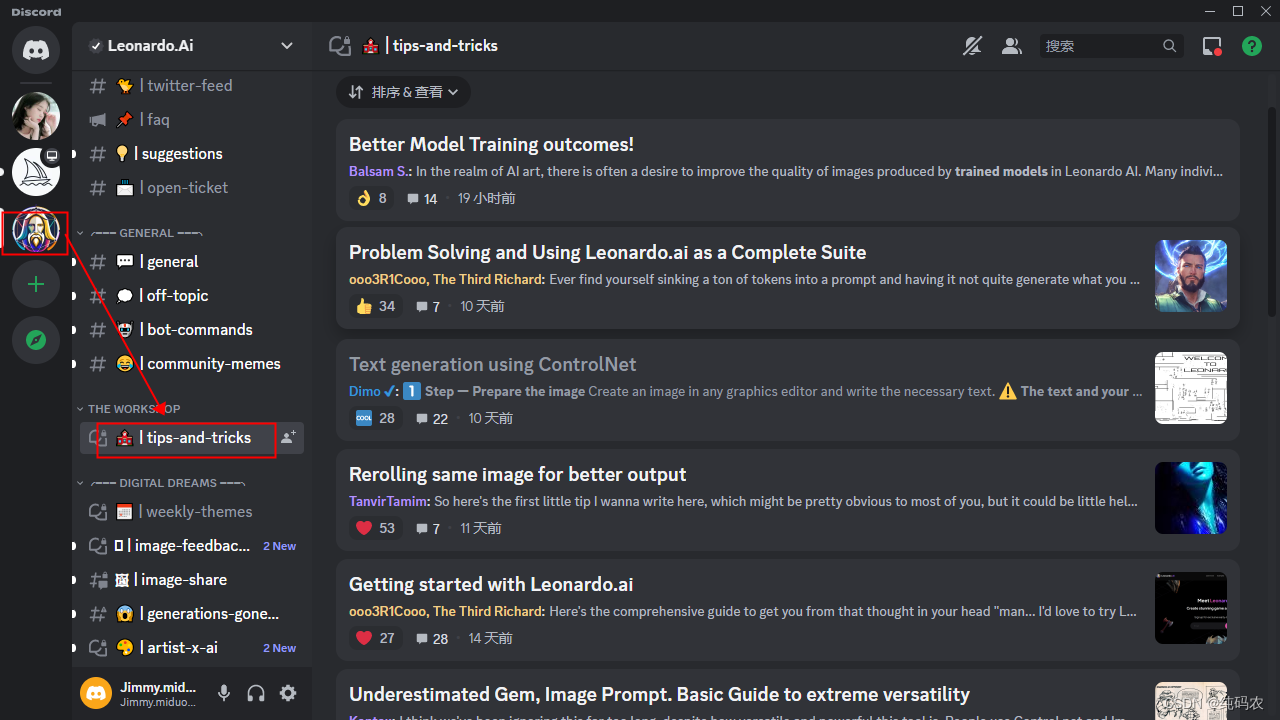This screenshot has width=1280, height=720.
Task: Open the generations-gone channel
Action: 192,613
